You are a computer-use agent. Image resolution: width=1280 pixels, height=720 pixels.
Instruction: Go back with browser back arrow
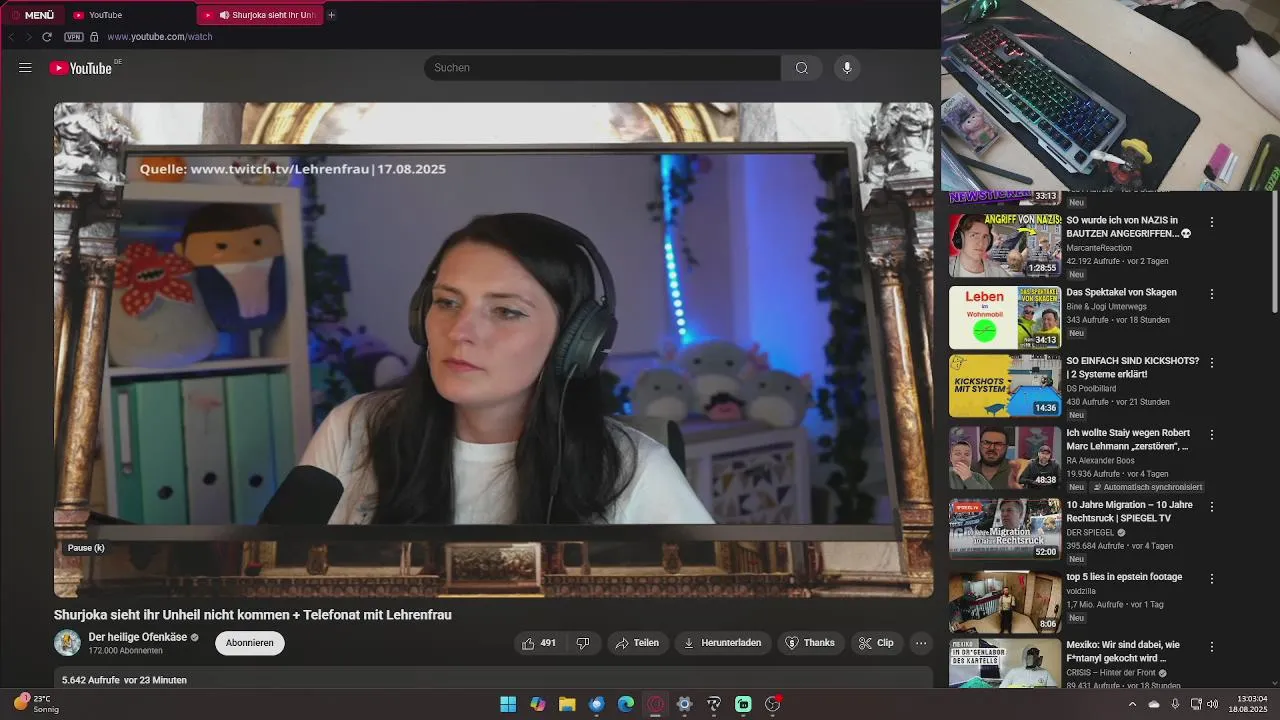(11, 37)
